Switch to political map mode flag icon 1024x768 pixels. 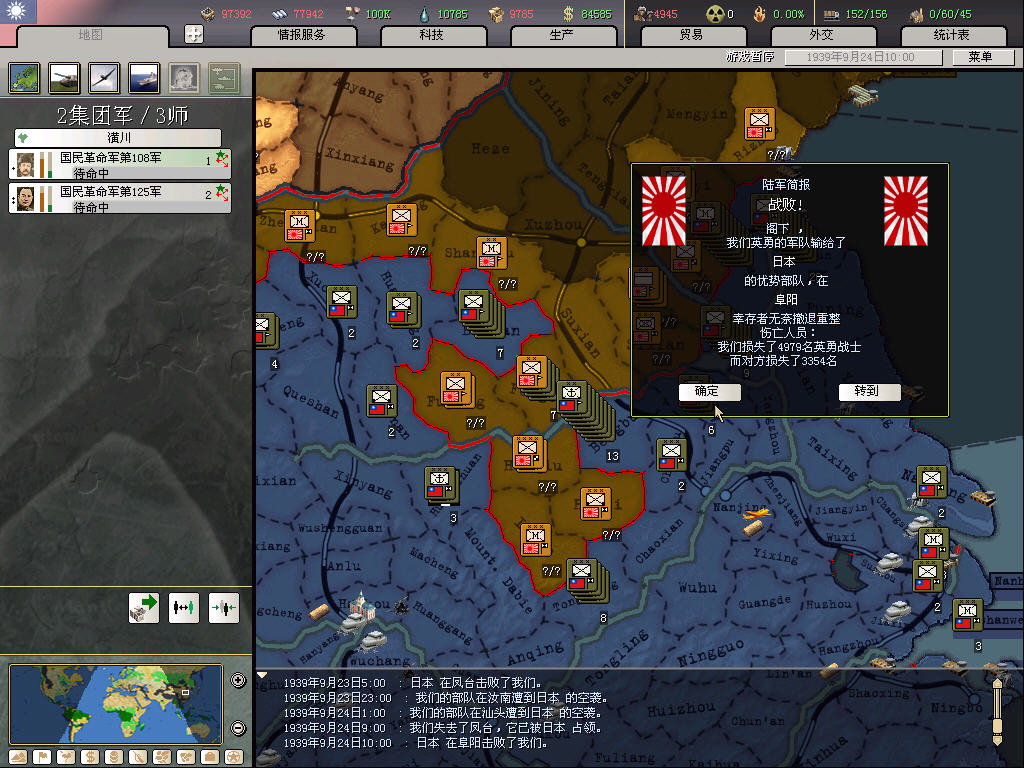42,757
